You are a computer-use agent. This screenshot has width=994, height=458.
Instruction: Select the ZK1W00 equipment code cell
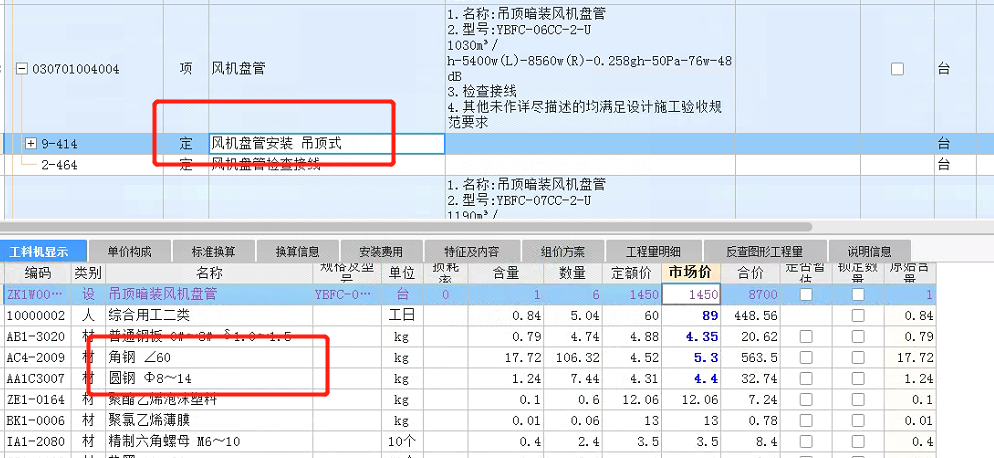(36, 294)
